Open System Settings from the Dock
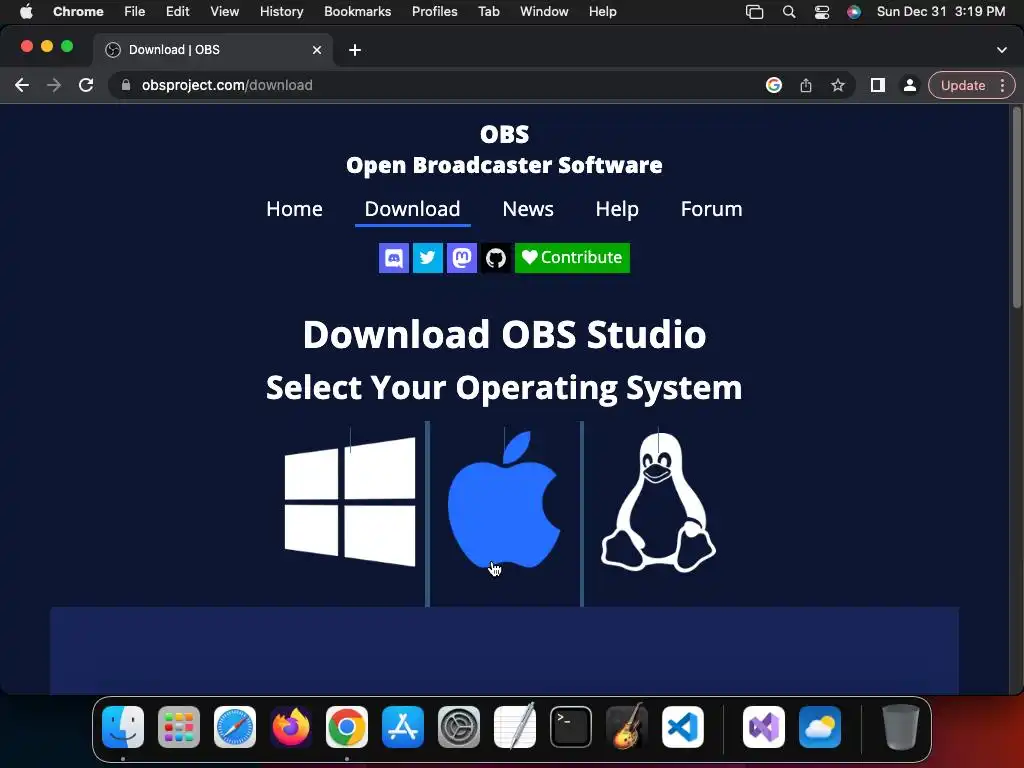Image resolution: width=1024 pixels, height=768 pixels. pyautogui.click(x=458, y=727)
